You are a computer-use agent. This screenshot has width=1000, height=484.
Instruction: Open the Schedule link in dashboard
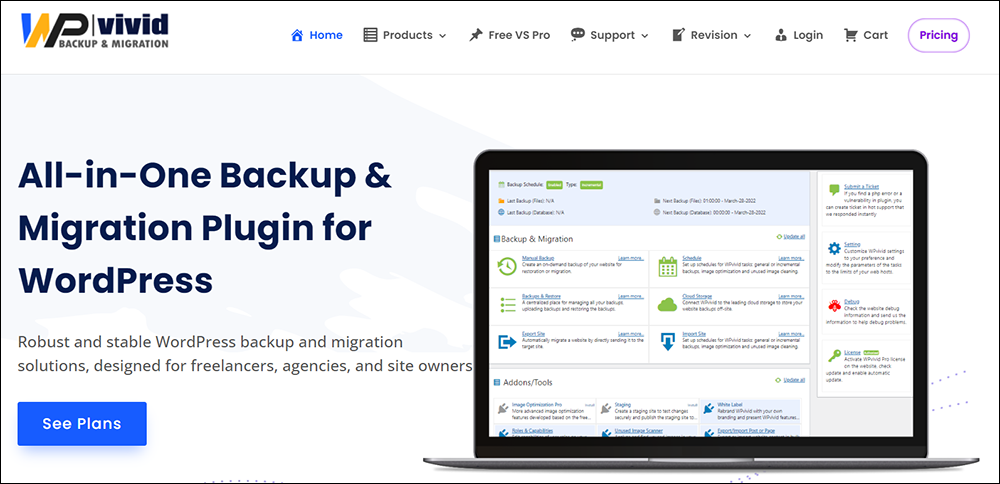[x=692, y=258]
